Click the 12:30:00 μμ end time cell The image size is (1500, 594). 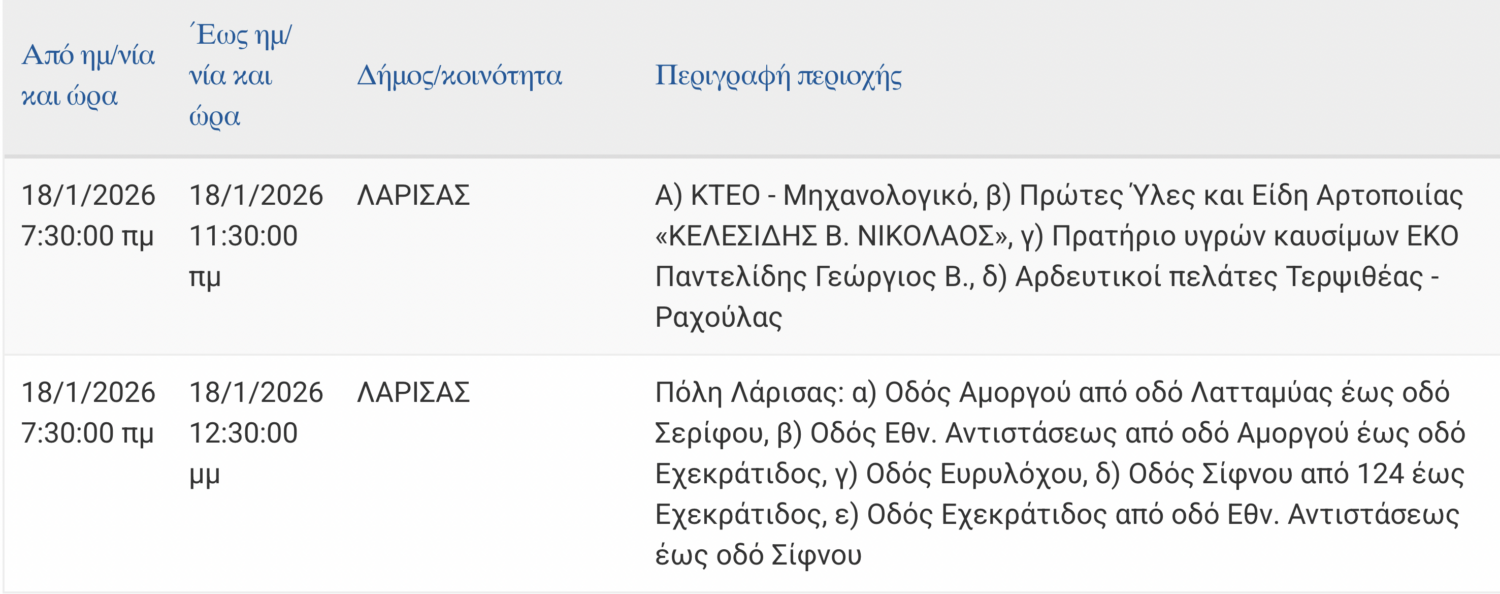[243, 453]
